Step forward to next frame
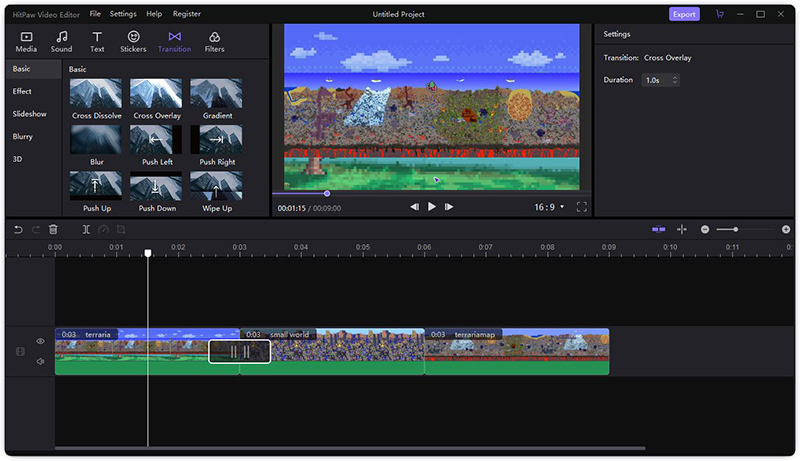This screenshot has height=461, width=800. click(449, 207)
